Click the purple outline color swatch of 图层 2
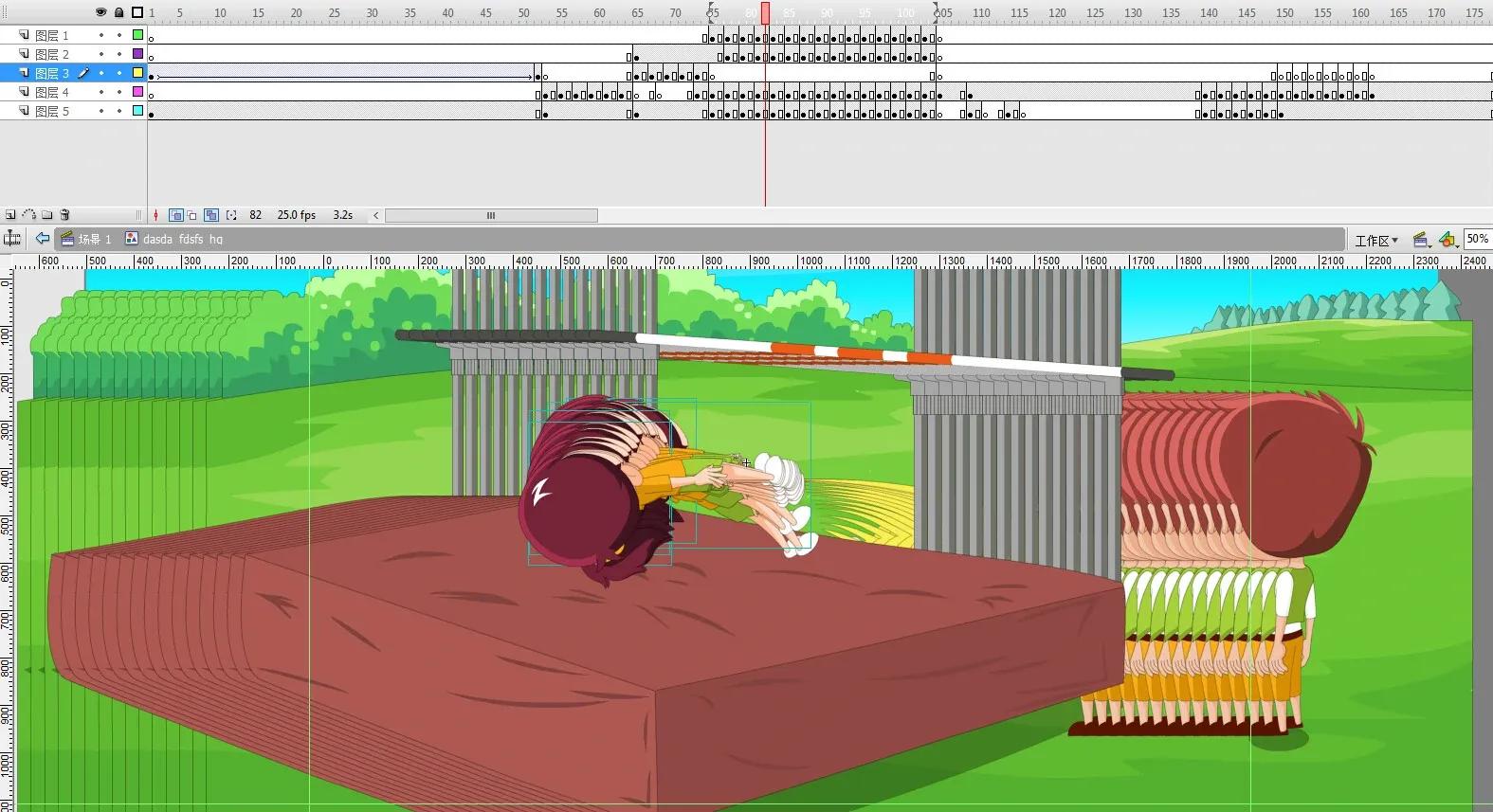This screenshot has height=812, width=1493. [x=137, y=54]
